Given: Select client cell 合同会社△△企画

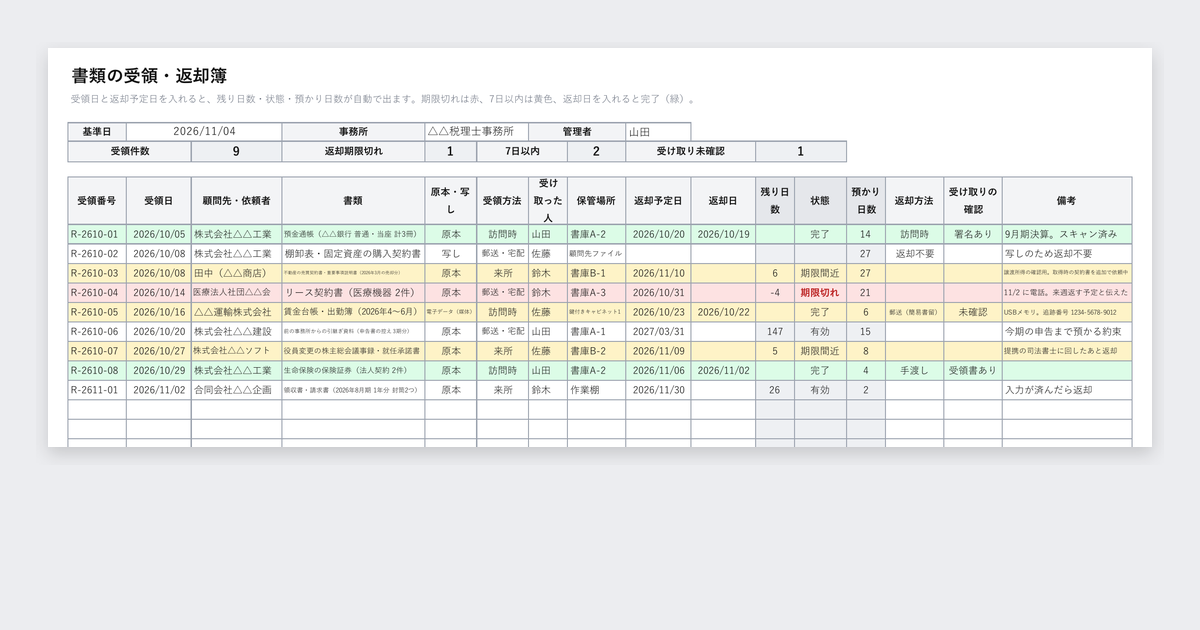Looking at the screenshot, I should [x=236, y=390].
